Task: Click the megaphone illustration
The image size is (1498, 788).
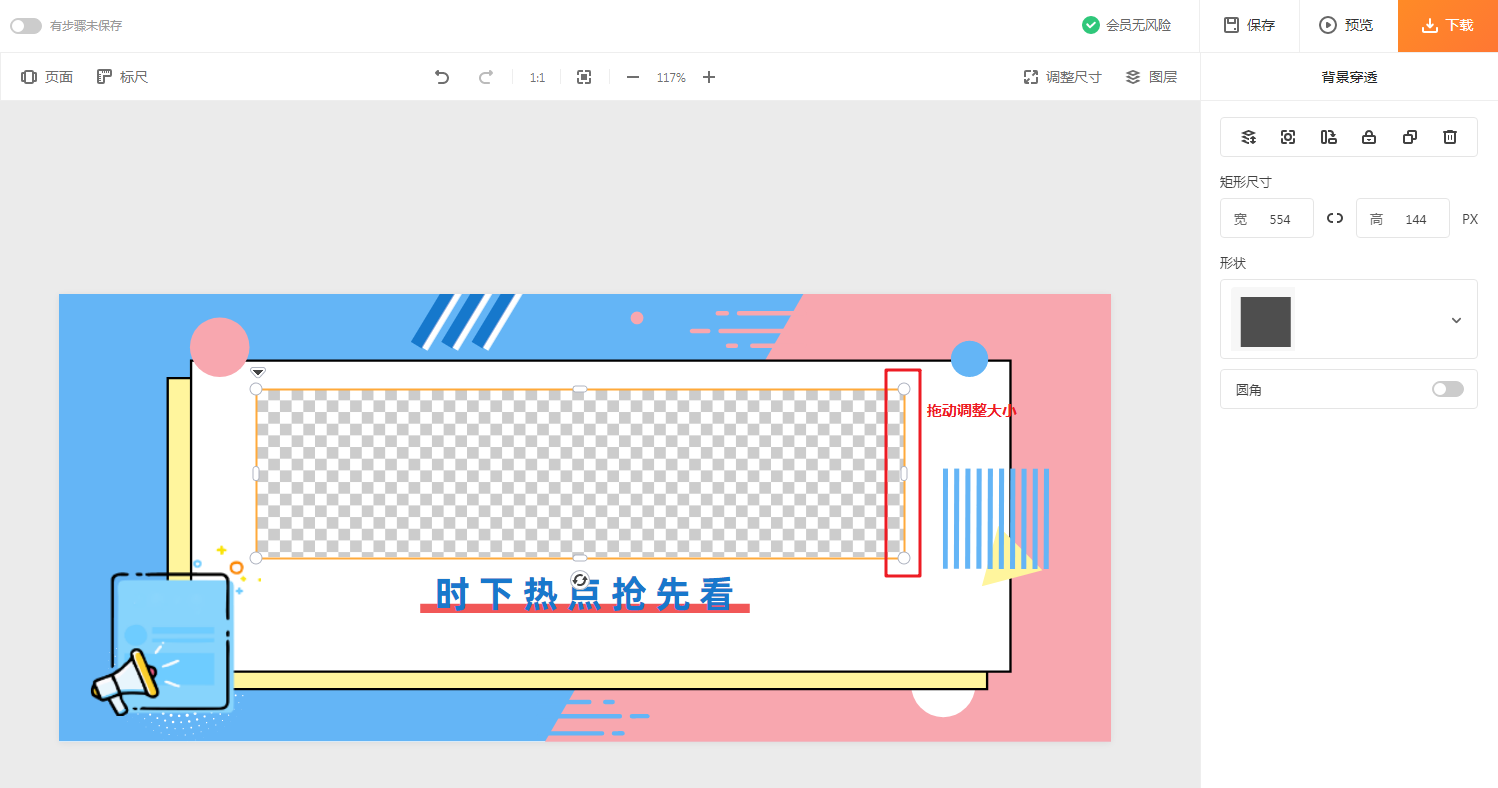Action: 127,680
